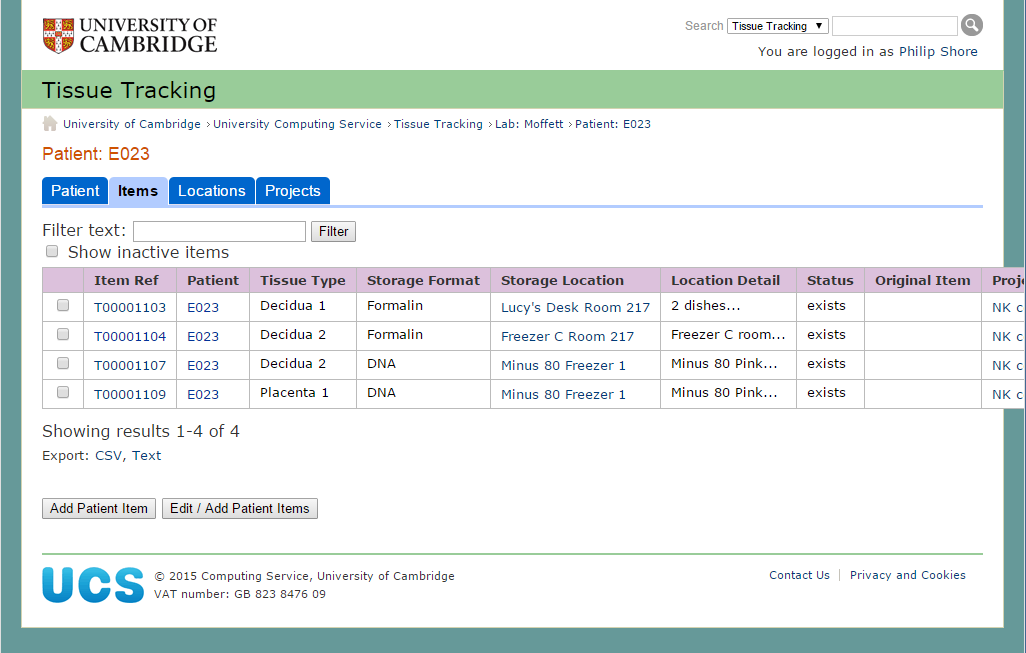Click the Filter button
The height and width of the screenshot is (653, 1026).
click(334, 232)
